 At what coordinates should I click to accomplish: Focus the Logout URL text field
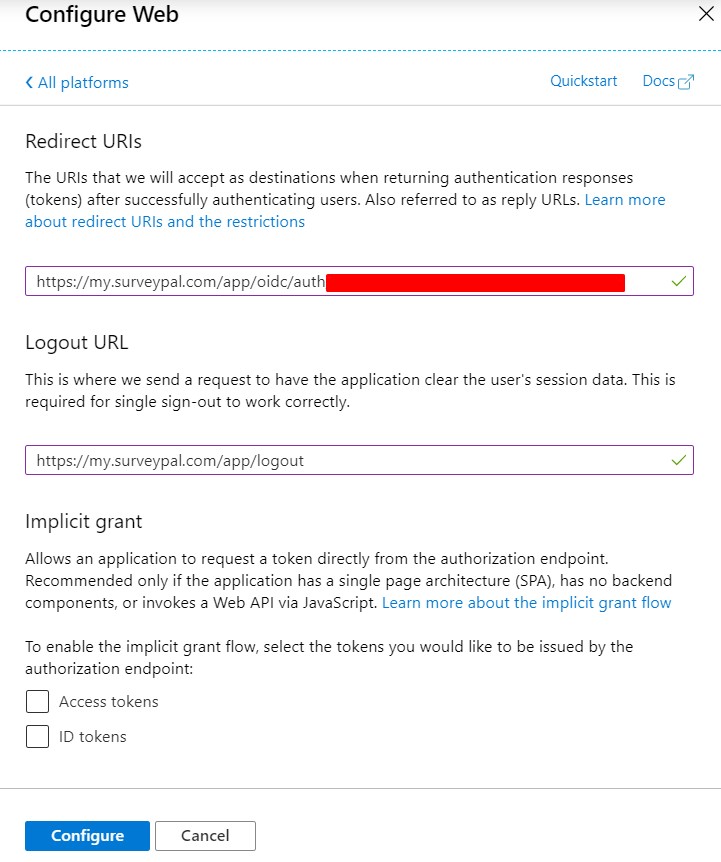[x=359, y=460]
